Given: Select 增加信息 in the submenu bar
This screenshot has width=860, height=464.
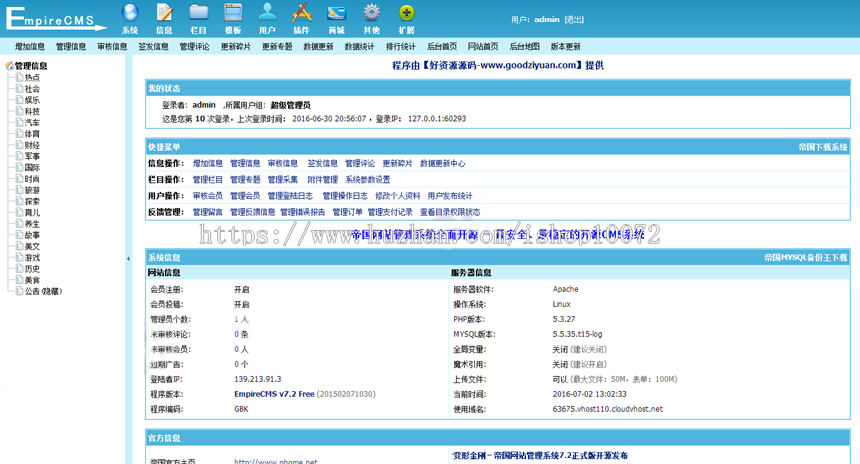Looking at the screenshot, I should [x=30, y=47].
